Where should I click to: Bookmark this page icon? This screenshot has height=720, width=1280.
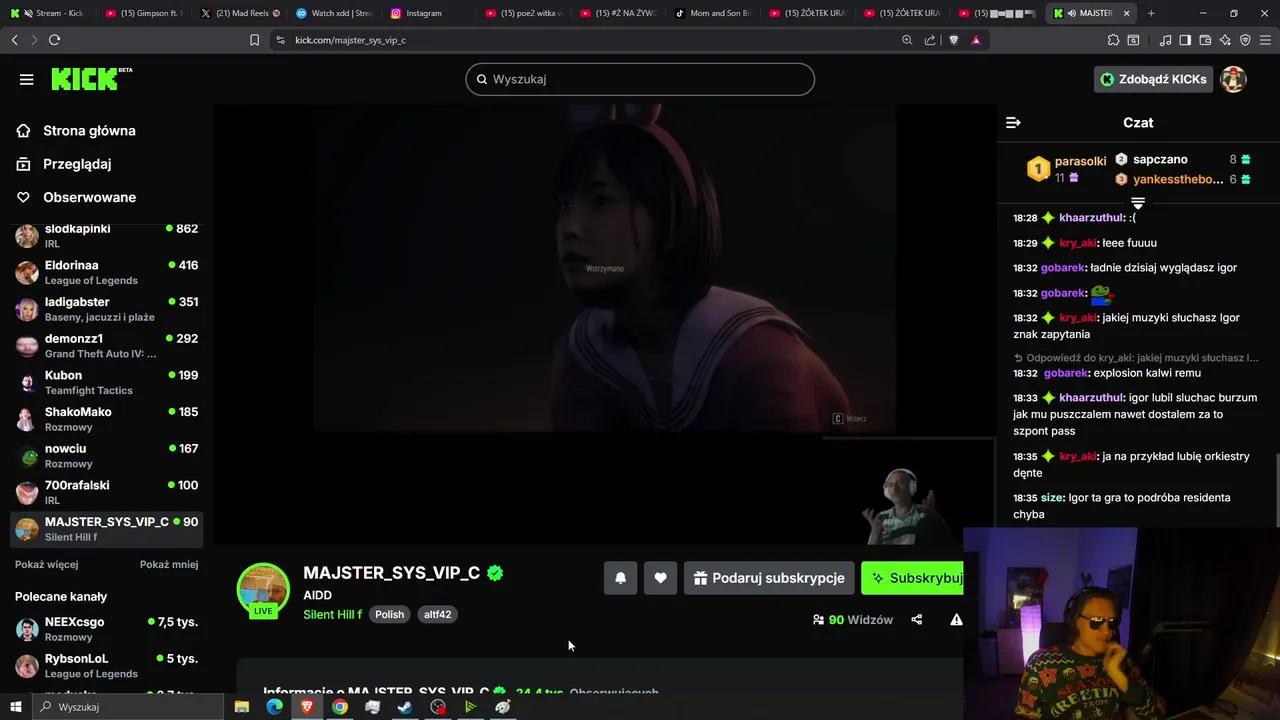pos(254,40)
